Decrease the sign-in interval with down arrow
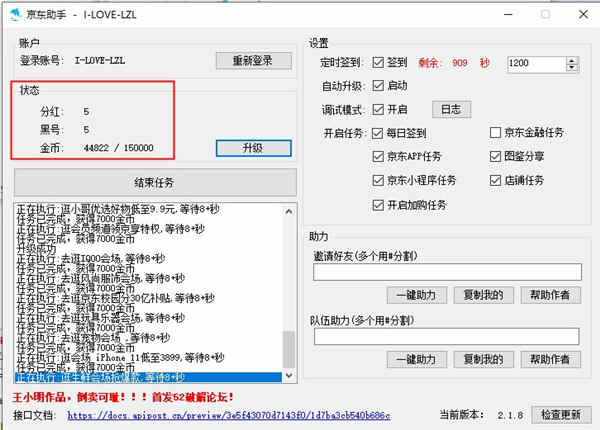The width and height of the screenshot is (600, 430). point(572,68)
